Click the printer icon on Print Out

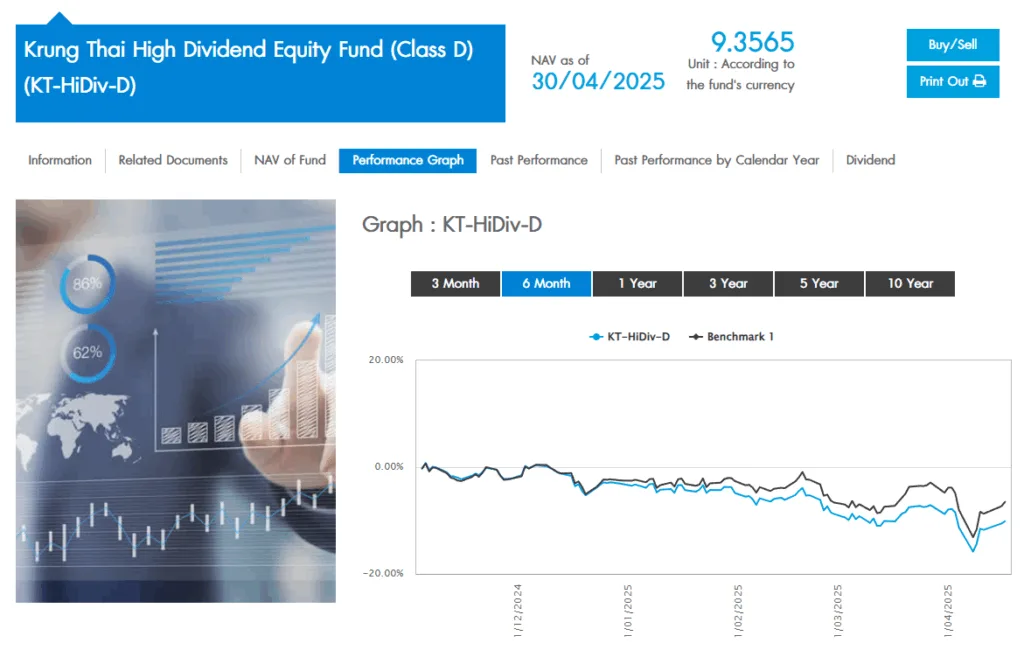[x=979, y=81]
